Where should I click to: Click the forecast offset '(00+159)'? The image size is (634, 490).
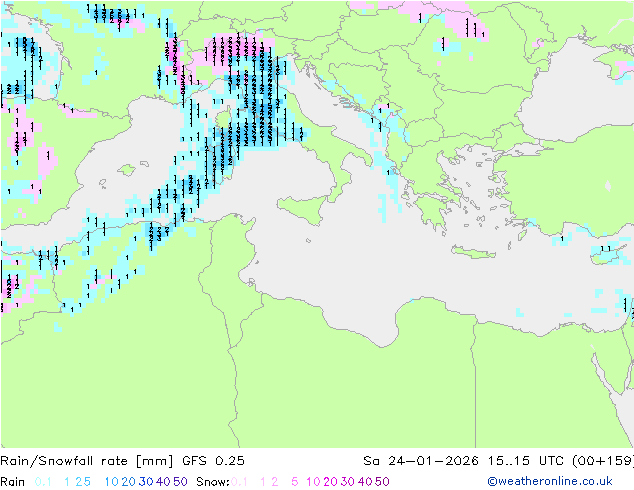[603, 461]
